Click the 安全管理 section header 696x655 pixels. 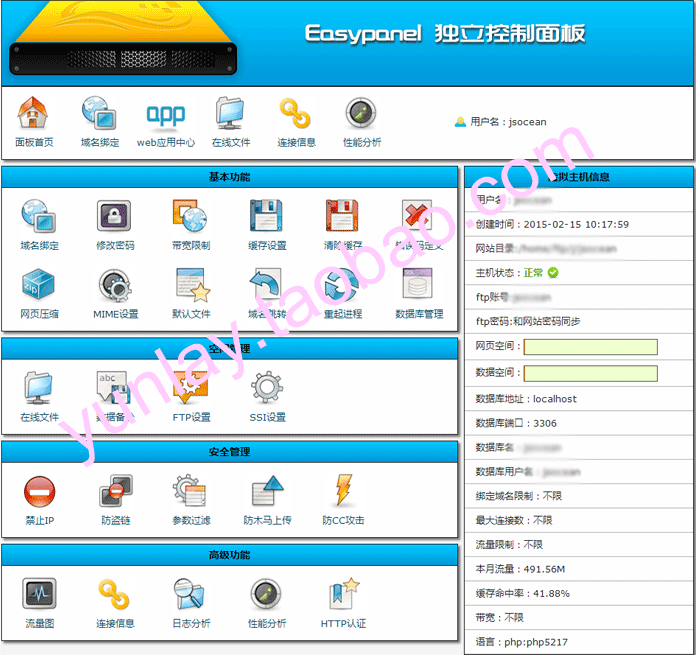click(x=229, y=452)
